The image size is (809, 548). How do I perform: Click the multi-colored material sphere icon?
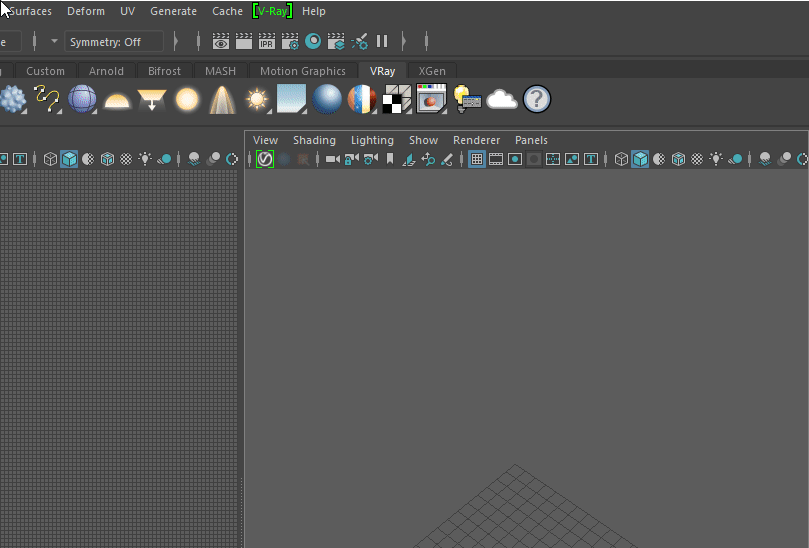point(362,99)
